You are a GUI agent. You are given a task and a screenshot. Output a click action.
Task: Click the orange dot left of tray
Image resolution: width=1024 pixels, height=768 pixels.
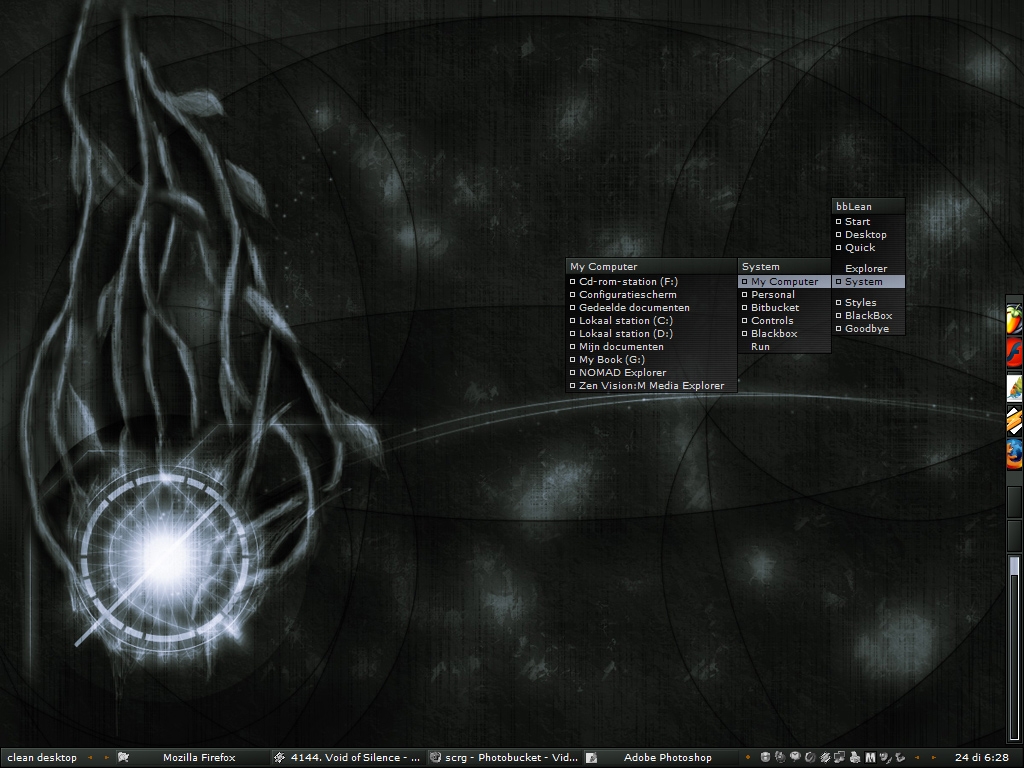click(748, 758)
